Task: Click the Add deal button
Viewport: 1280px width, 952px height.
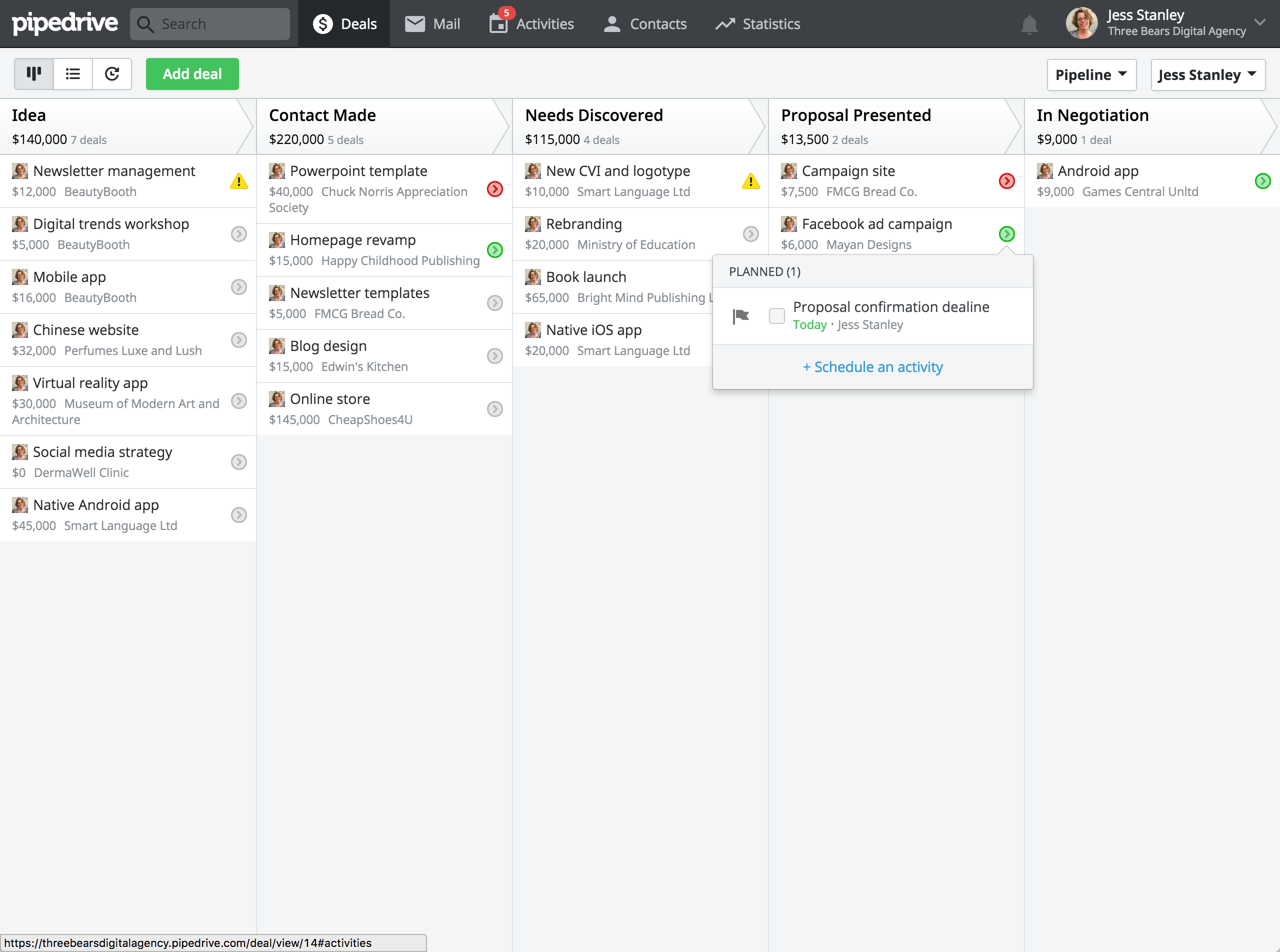Action: pos(192,74)
